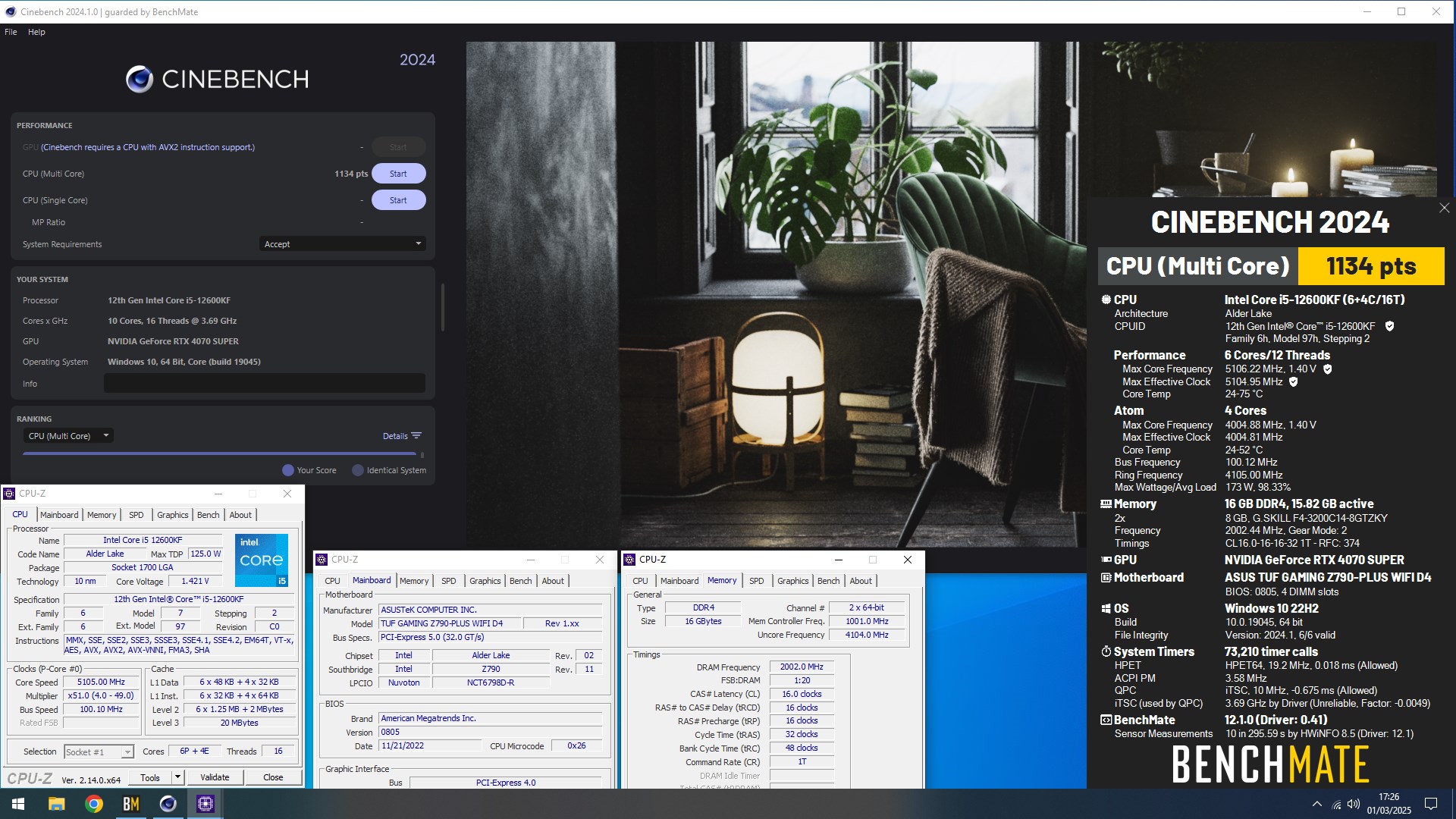Click the GPU section icon in BenchMate panel
Screen dimensions: 1456x819
(x=1106, y=560)
